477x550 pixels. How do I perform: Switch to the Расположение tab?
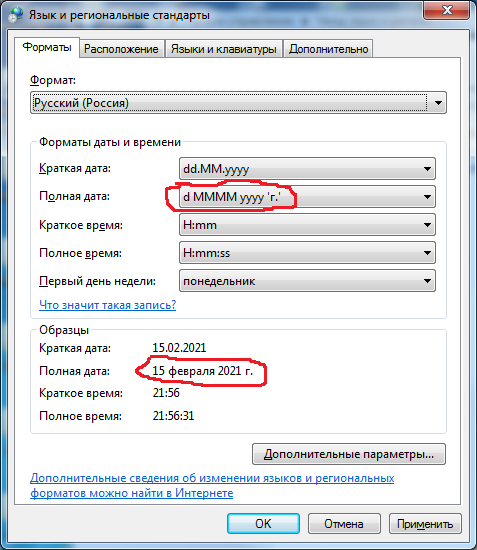click(x=121, y=49)
